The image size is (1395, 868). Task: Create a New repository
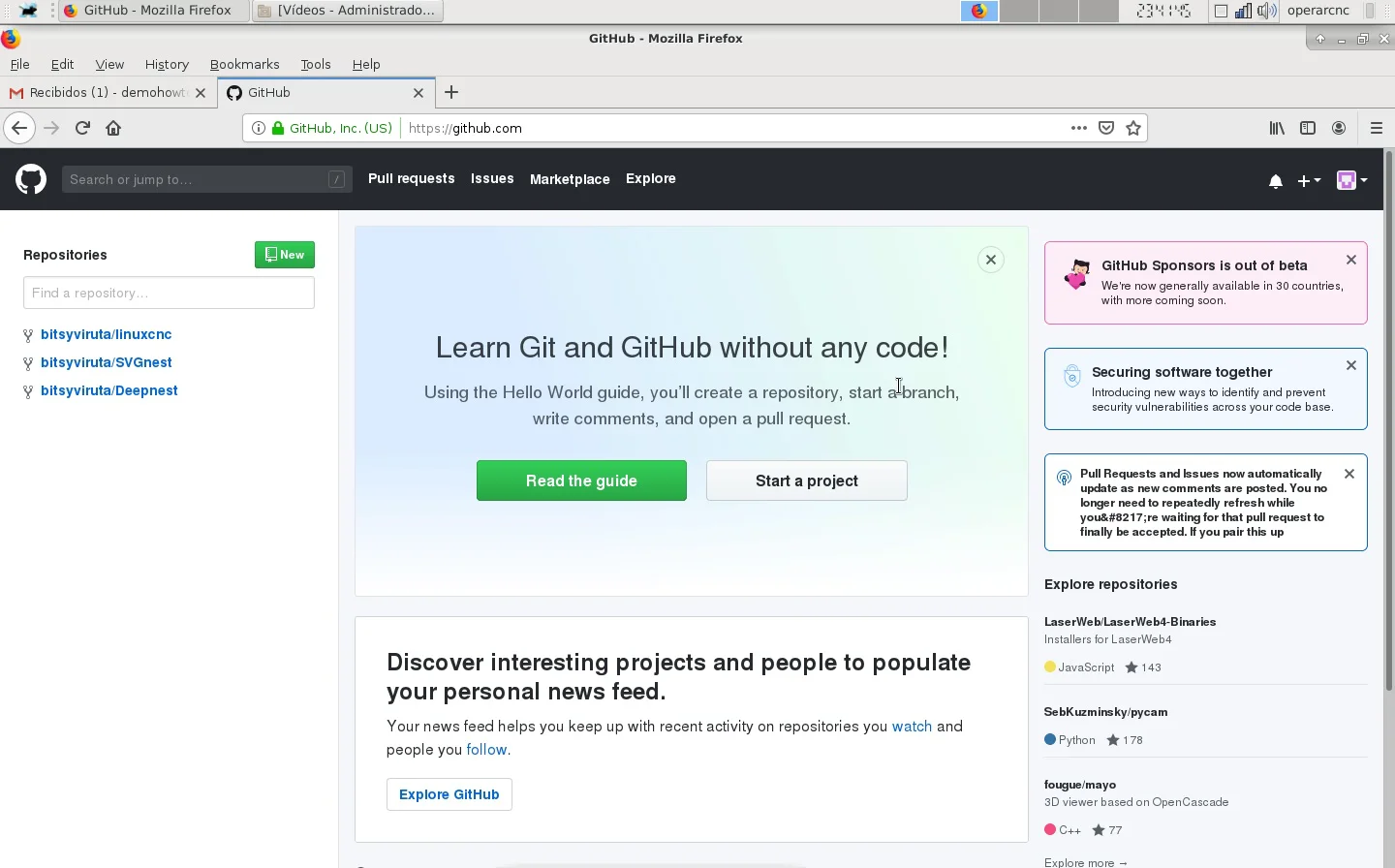pos(285,255)
